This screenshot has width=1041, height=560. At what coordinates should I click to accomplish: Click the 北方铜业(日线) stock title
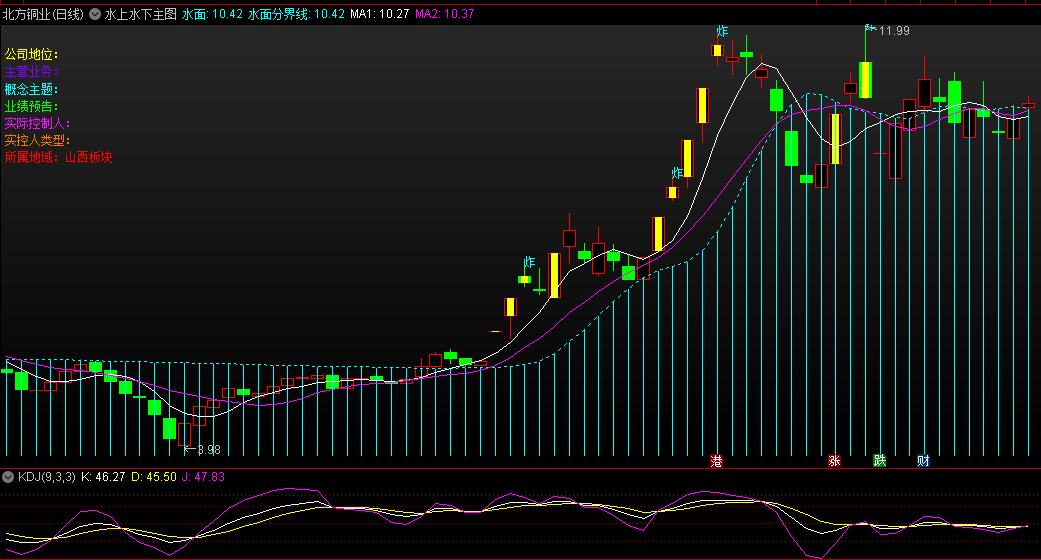pyautogui.click(x=43, y=15)
